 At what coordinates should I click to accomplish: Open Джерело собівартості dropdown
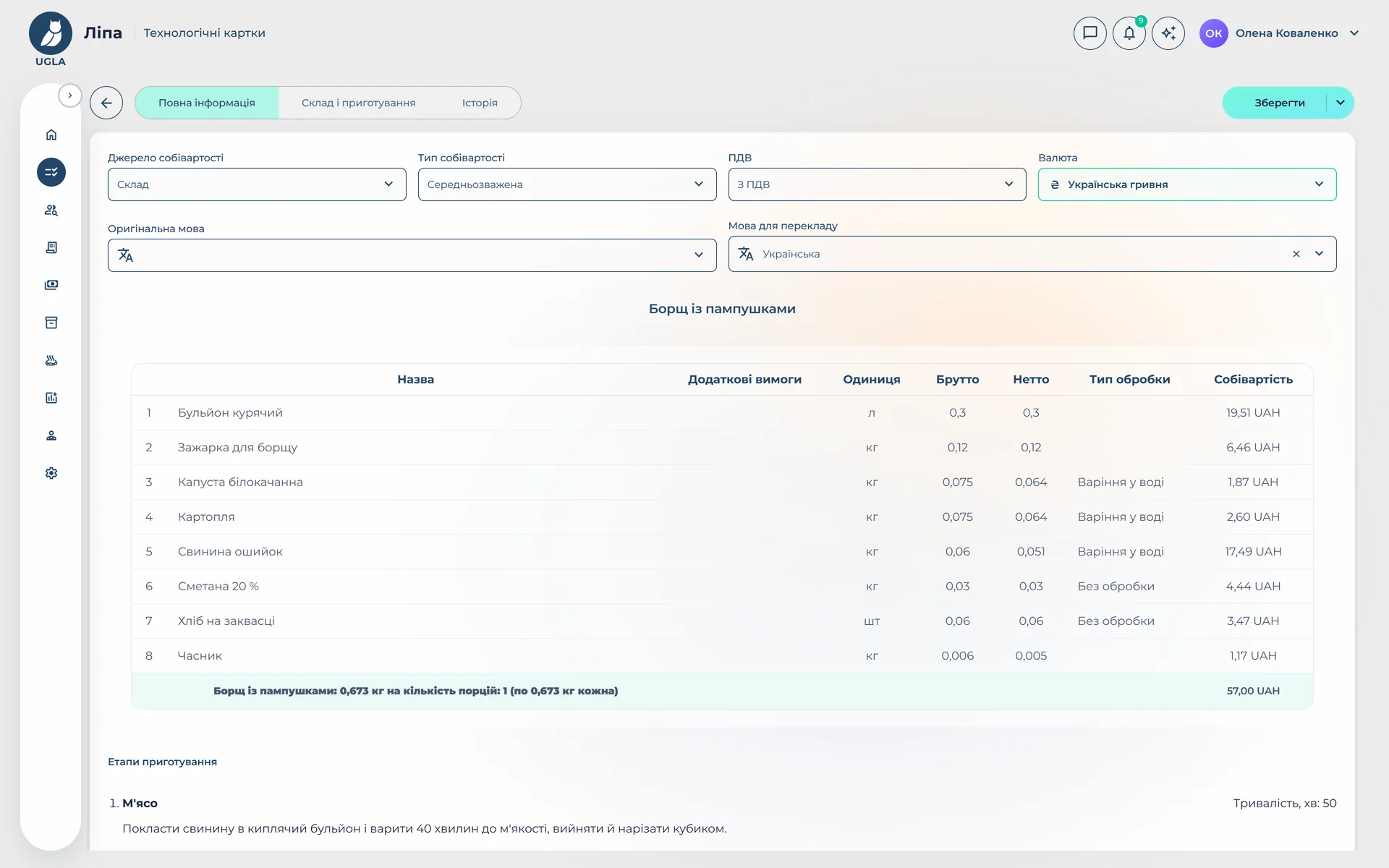click(x=257, y=184)
